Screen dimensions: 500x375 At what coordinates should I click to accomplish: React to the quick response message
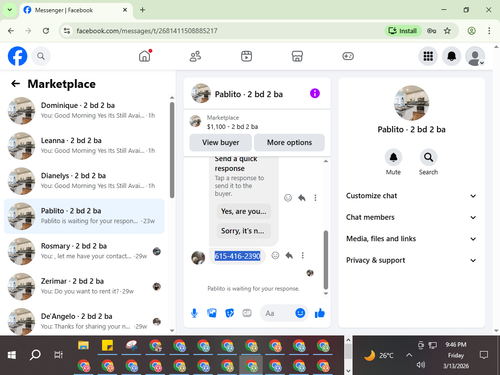[288, 198]
